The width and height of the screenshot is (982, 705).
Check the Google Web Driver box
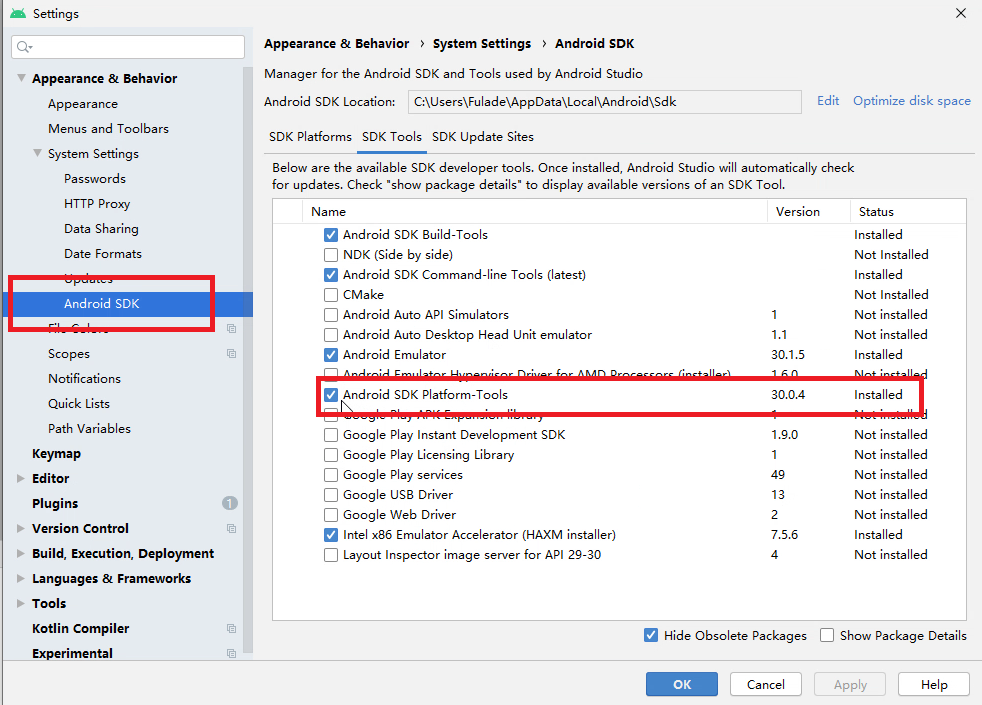[x=331, y=515]
